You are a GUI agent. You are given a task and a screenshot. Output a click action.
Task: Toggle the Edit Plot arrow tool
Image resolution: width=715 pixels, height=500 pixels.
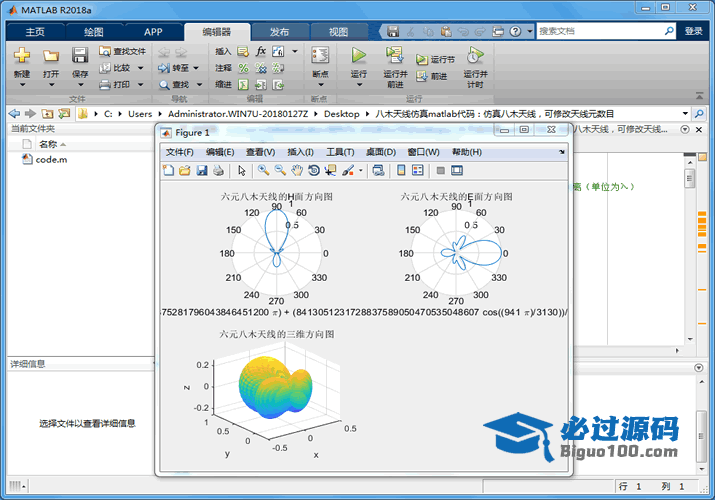(242, 170)
